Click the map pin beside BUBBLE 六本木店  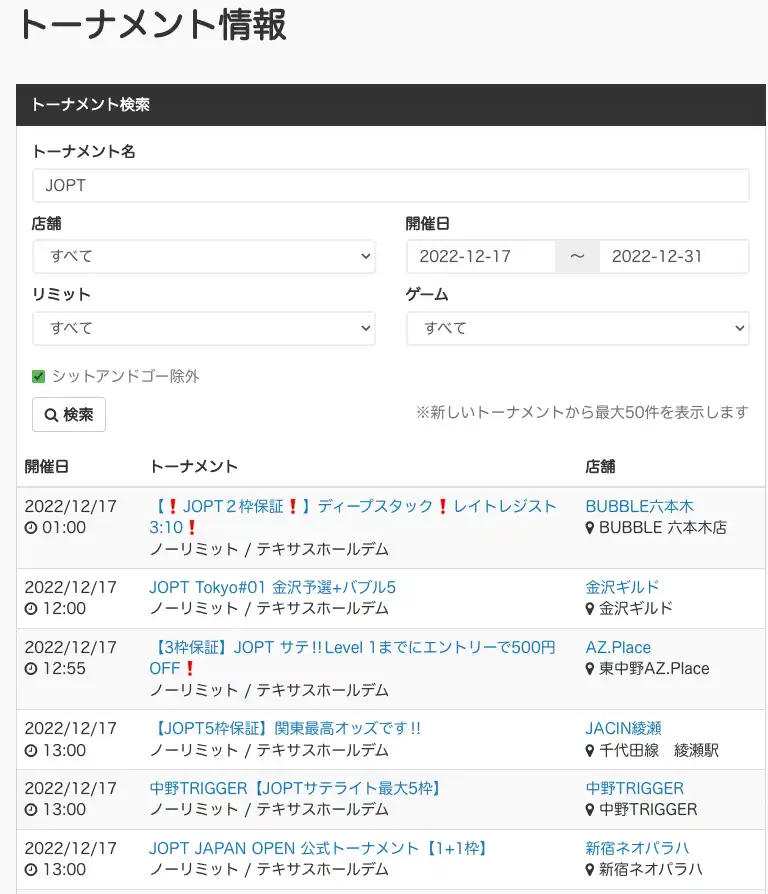pyautogui.click(x=590, y=528)
